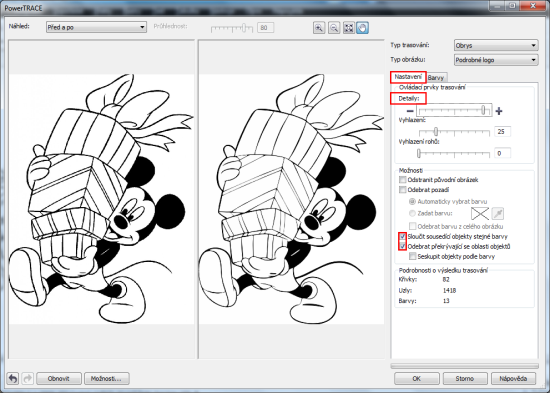The width and height of the screenshot is (550, 393).
Task: Enable Odstranit původní obrázek checkbox
Action: coord(403,180)
